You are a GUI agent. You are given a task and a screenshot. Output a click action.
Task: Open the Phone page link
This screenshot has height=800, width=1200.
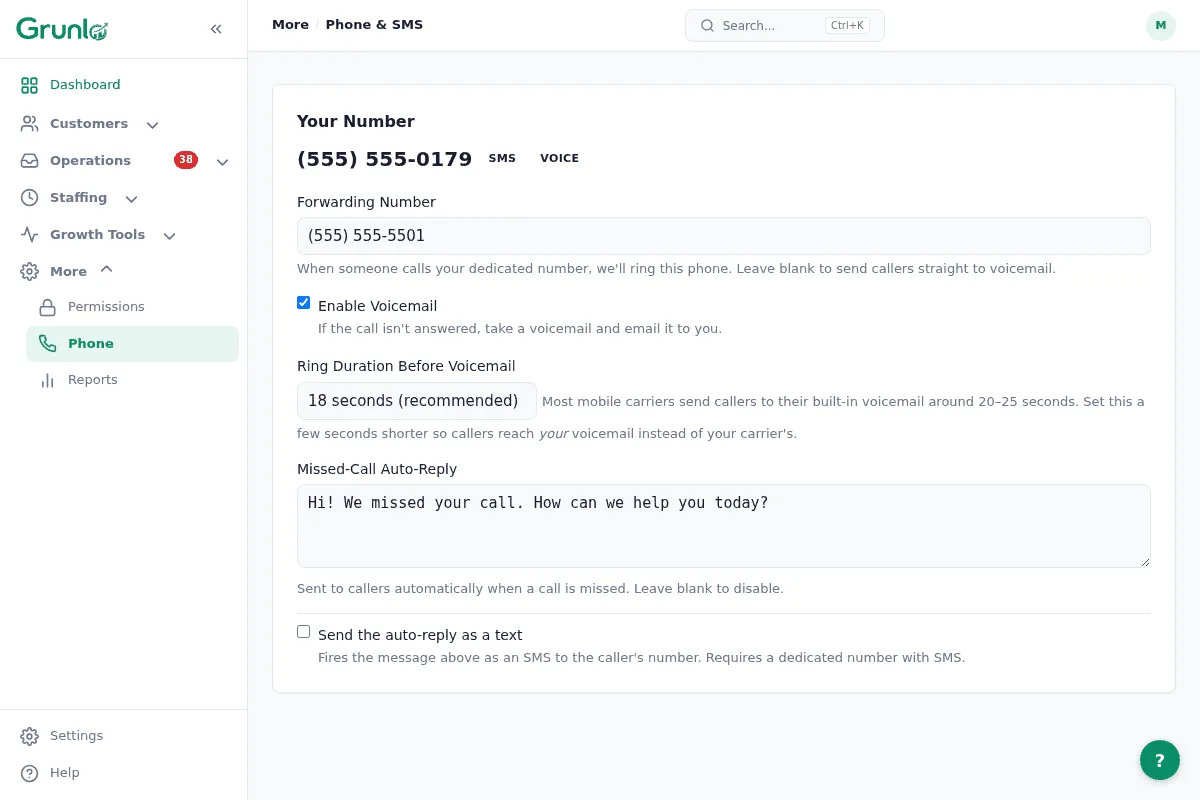[x=132, y=344]
